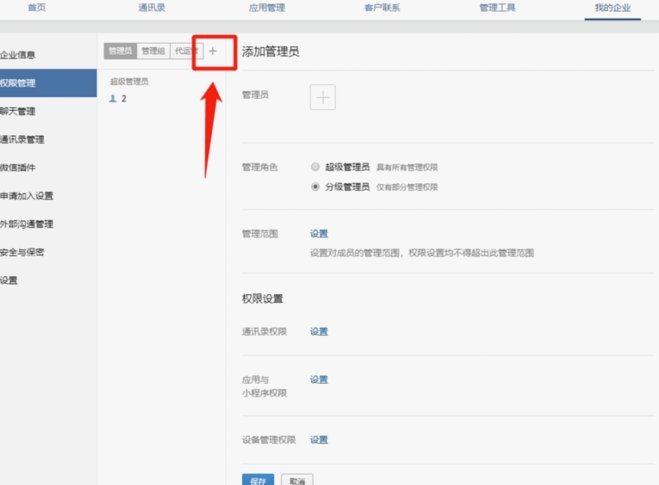Open 安全与保密 in the sidebar
This screenshot has height=485, width=659.
coord(22,252)
